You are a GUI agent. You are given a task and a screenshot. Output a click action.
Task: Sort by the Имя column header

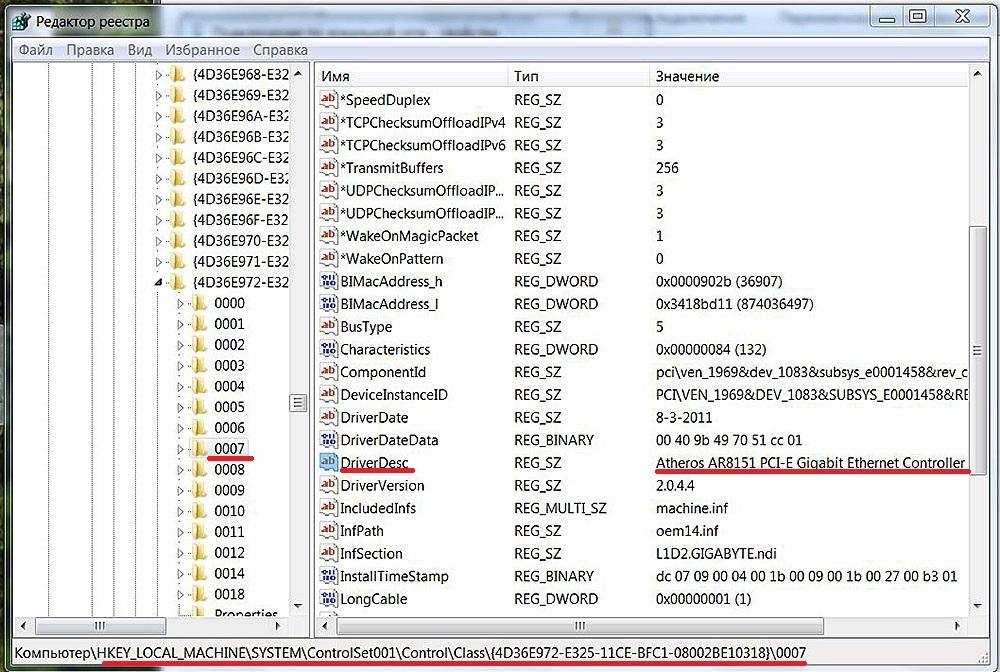click(412, 76)
